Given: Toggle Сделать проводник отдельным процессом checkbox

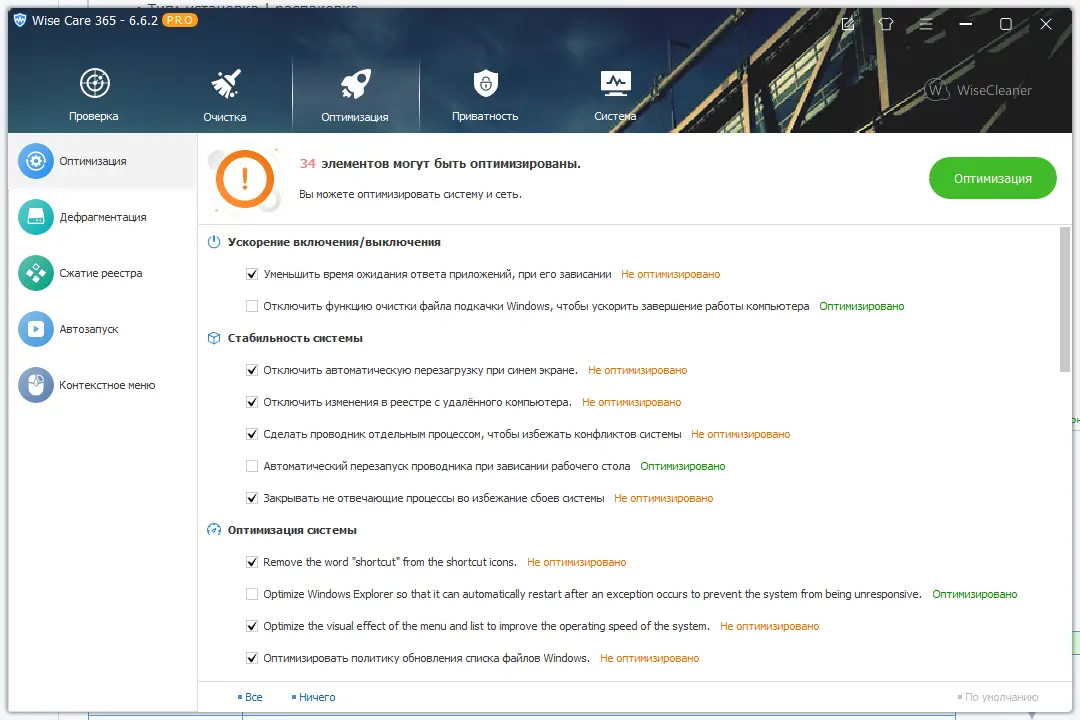Looking at the screenshot, I should (x=252, y=434).
